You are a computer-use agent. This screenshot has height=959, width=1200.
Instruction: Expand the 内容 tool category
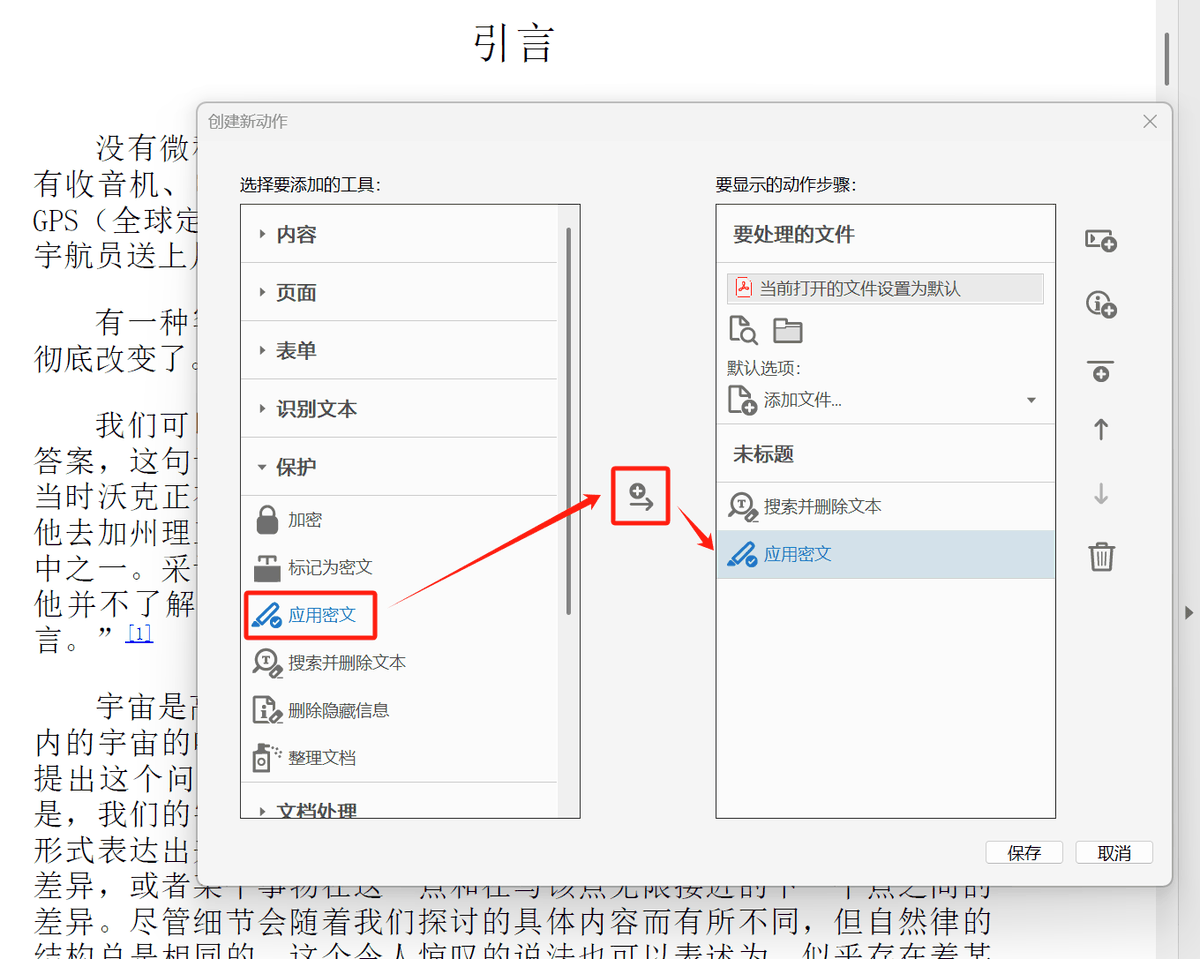(x=398, y=234)
